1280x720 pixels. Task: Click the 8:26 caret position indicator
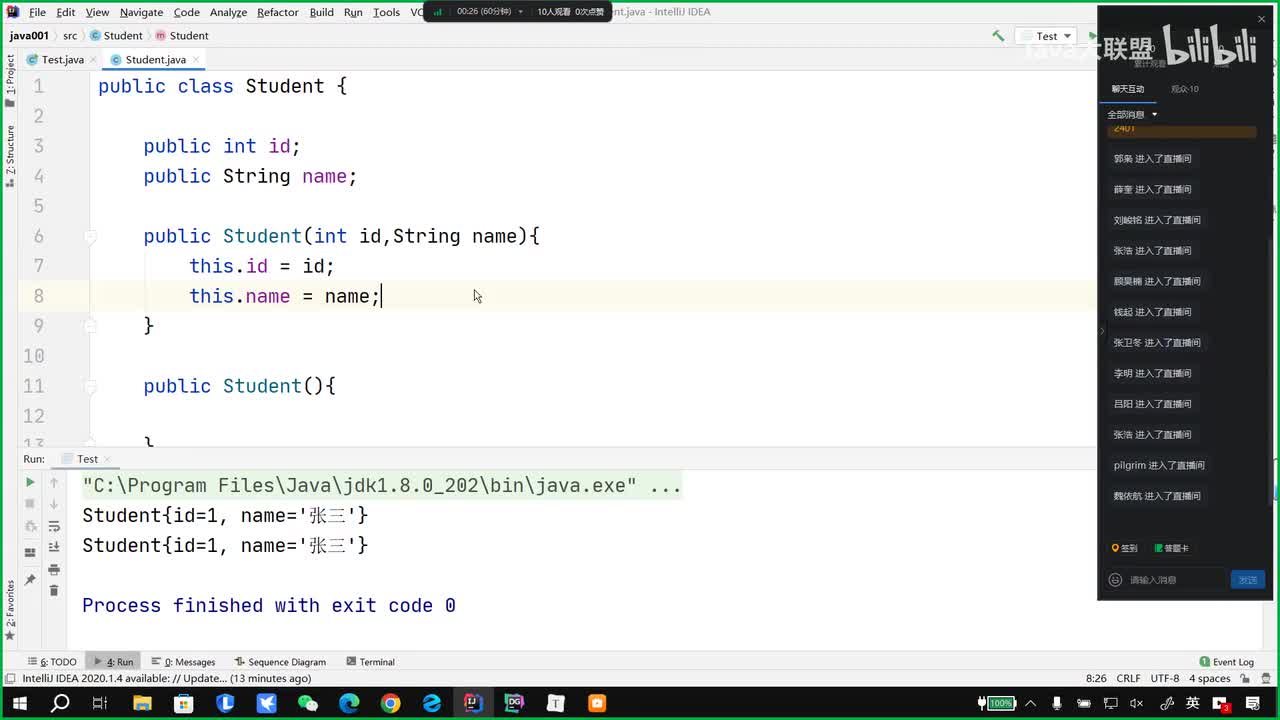(1096, 678)
